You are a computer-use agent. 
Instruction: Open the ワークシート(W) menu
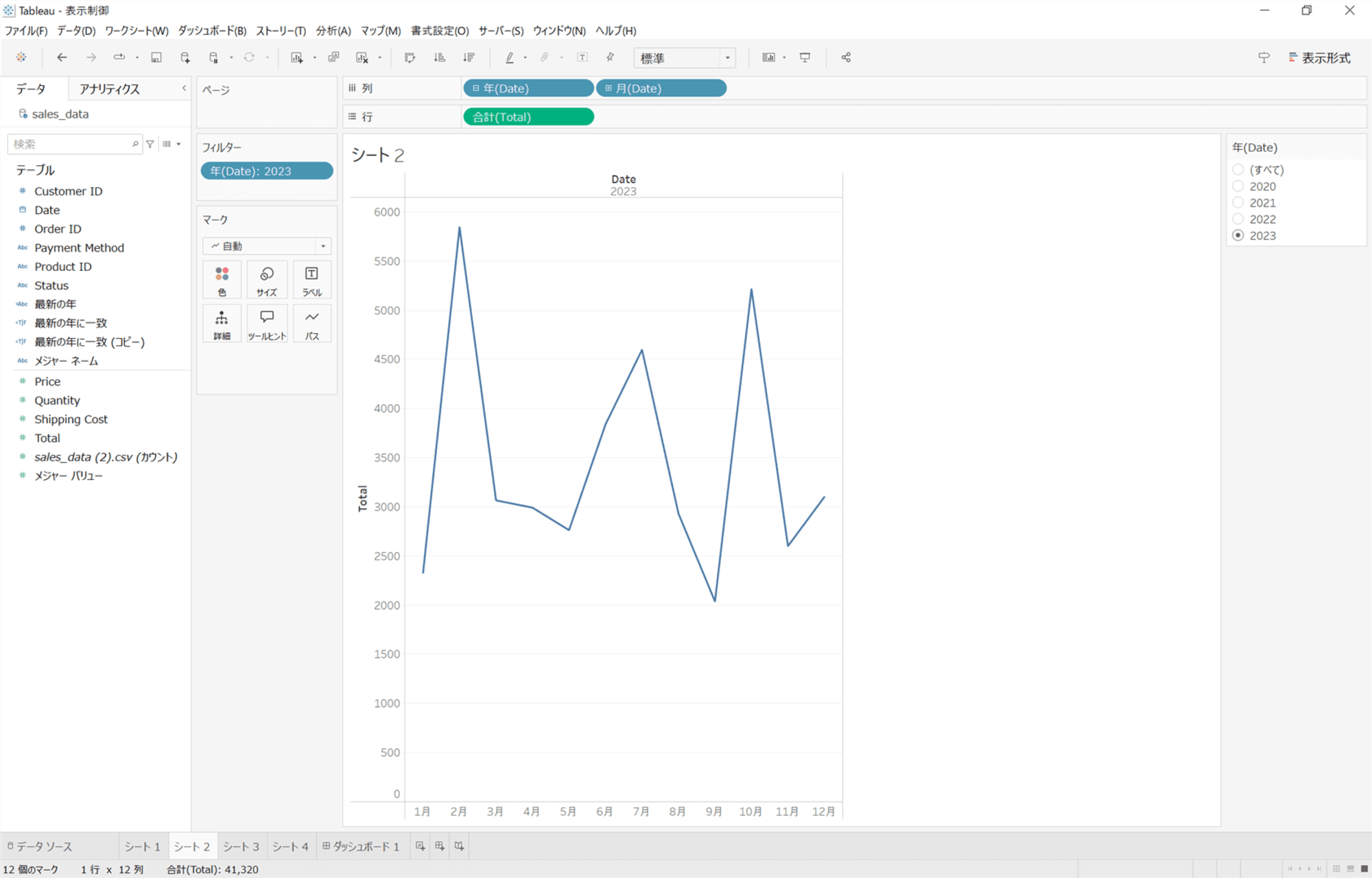click(x=137, y=31)
